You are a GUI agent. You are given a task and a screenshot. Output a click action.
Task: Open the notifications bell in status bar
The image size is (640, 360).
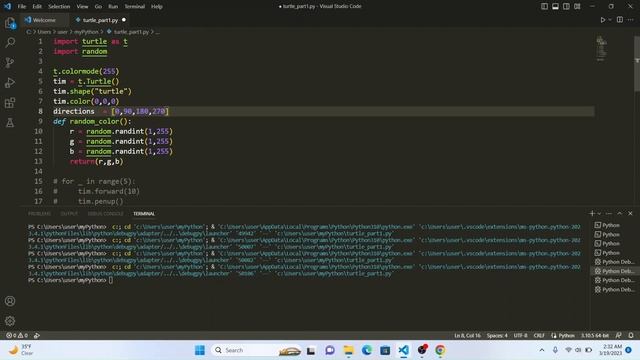pos(631,335)
